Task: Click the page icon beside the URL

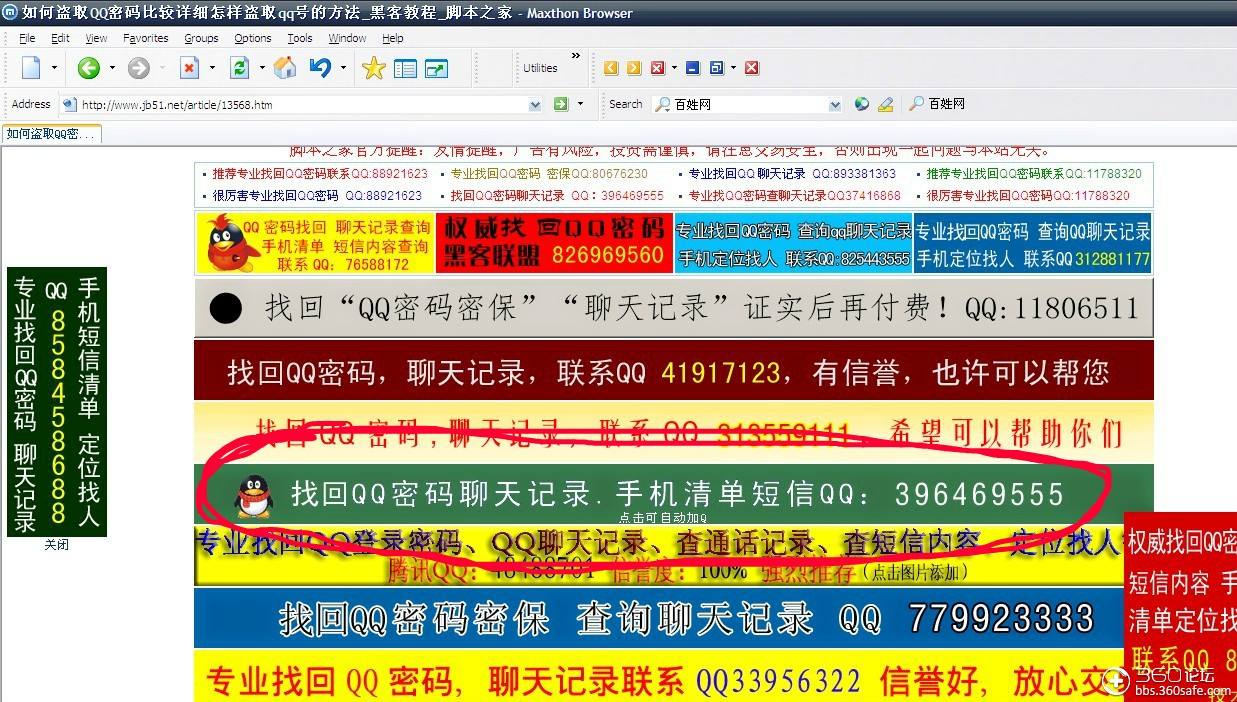Action: pos(69,104)
